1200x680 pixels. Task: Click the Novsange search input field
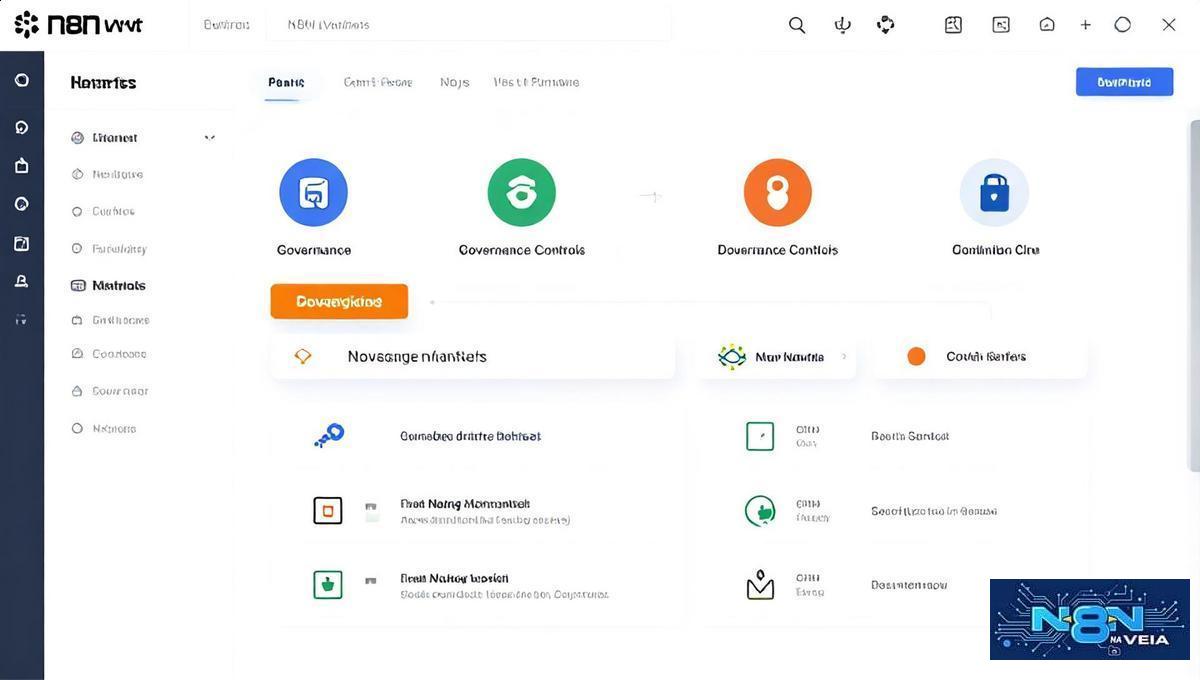472,356
